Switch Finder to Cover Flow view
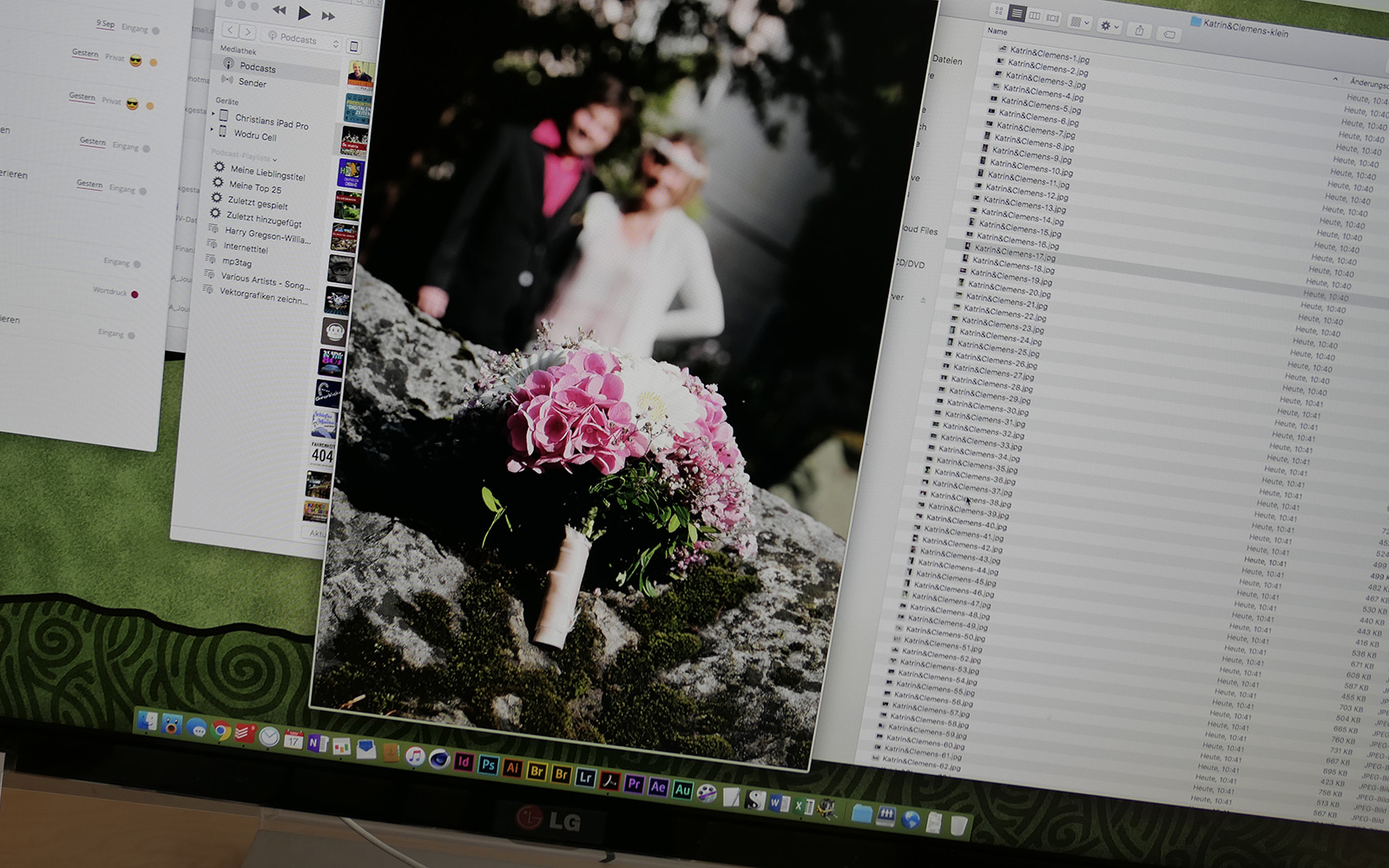1389x868 pixels. [1052, 17]
